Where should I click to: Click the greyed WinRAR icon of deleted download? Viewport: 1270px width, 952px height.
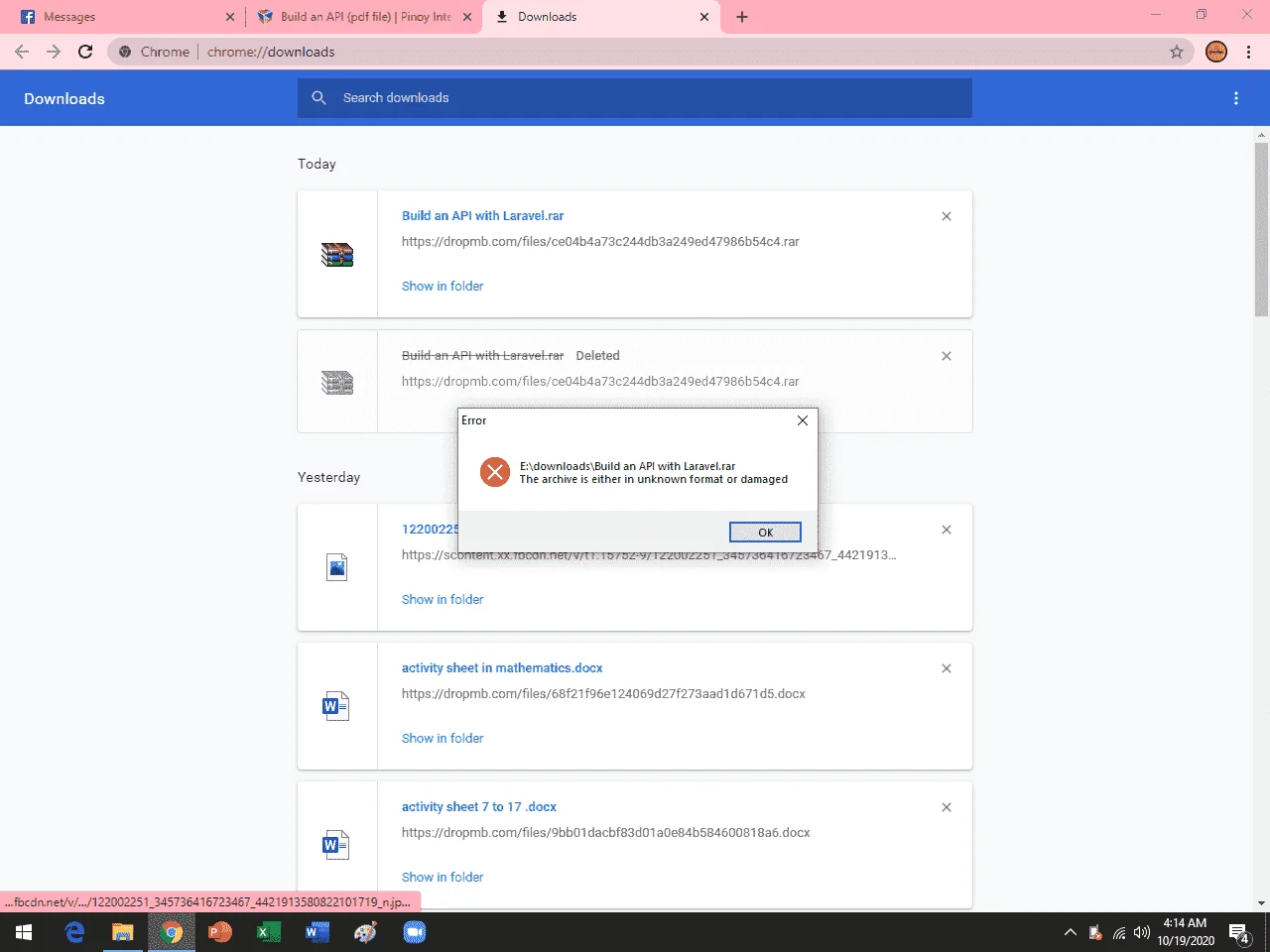point(337,382)
